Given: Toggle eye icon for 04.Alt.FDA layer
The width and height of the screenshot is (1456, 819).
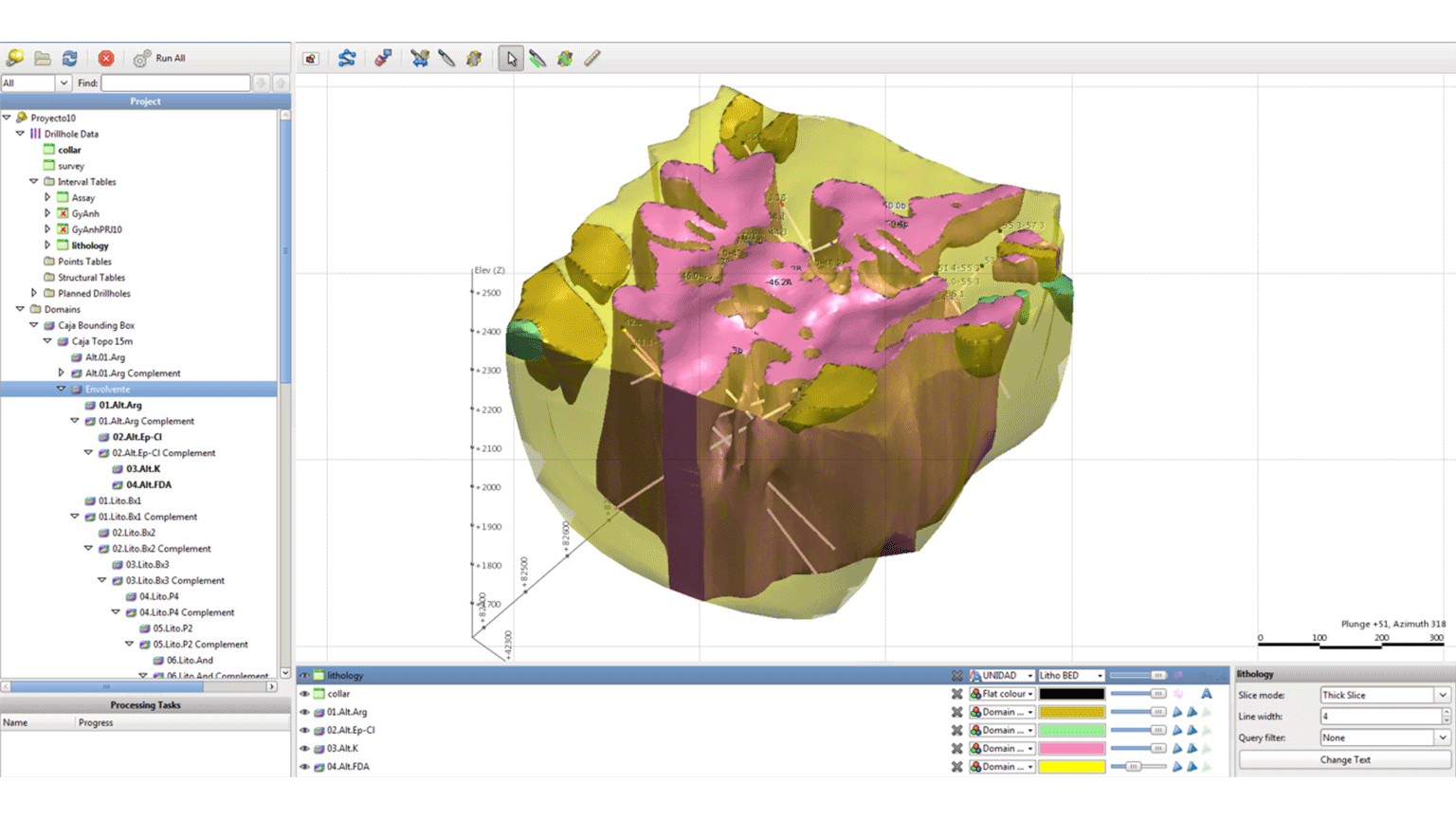Looking at the screenshot, I should (305, 767).
